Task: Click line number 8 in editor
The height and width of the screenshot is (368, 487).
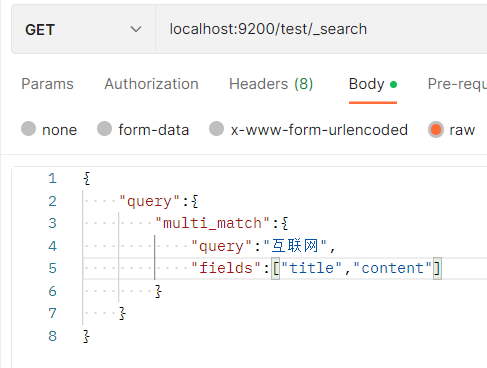Action: pos(52,336)
